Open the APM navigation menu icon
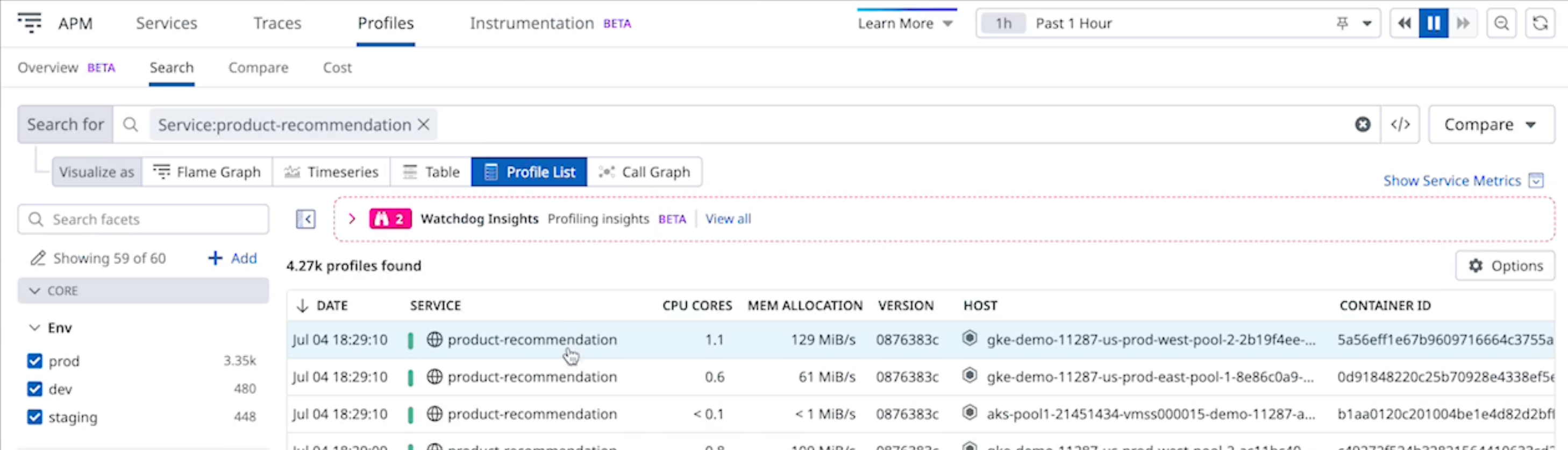The image size is (1568, 450). pos(29,23)
